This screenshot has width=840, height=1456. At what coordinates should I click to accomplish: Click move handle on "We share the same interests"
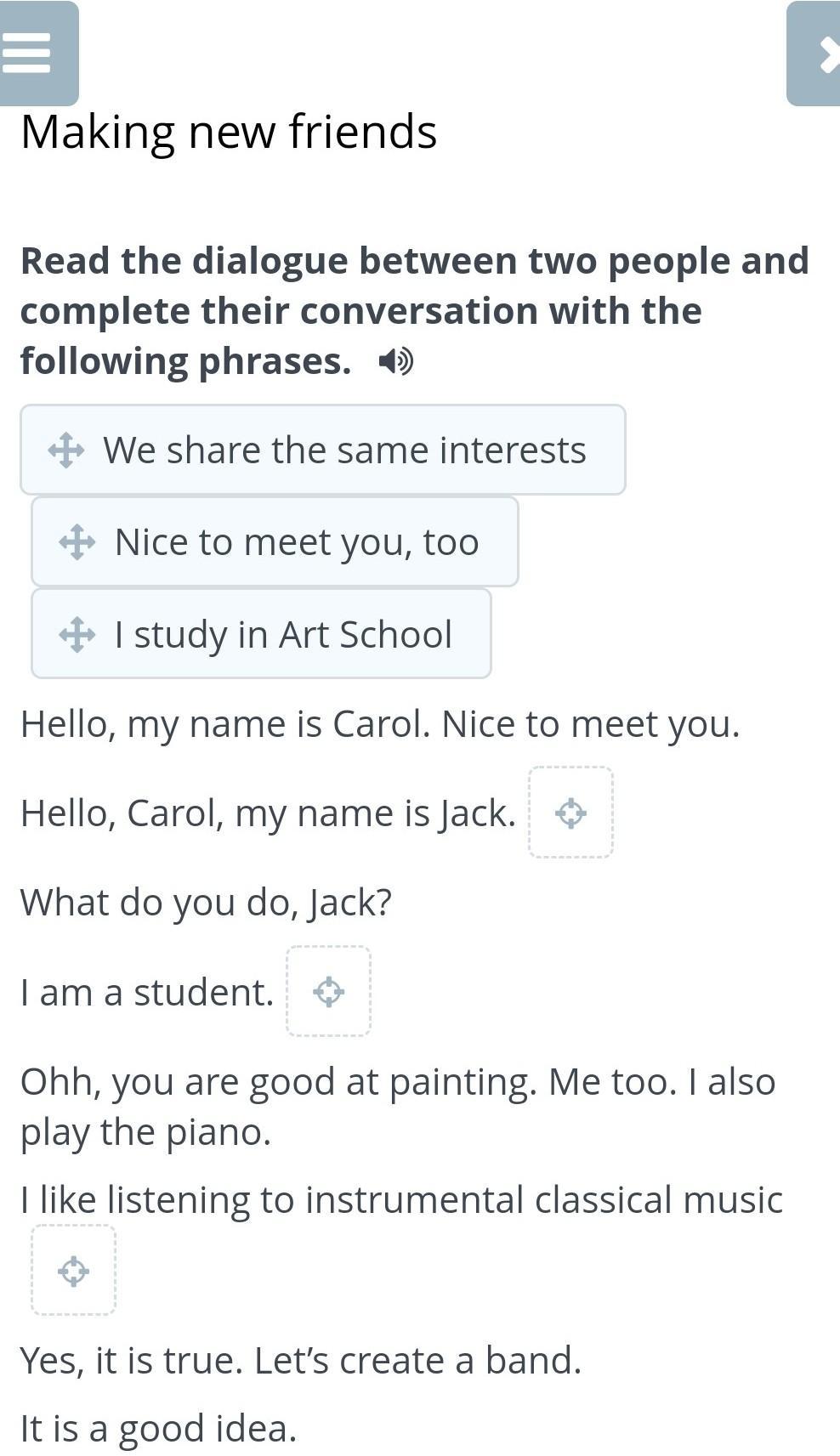[x=65, y=450]
